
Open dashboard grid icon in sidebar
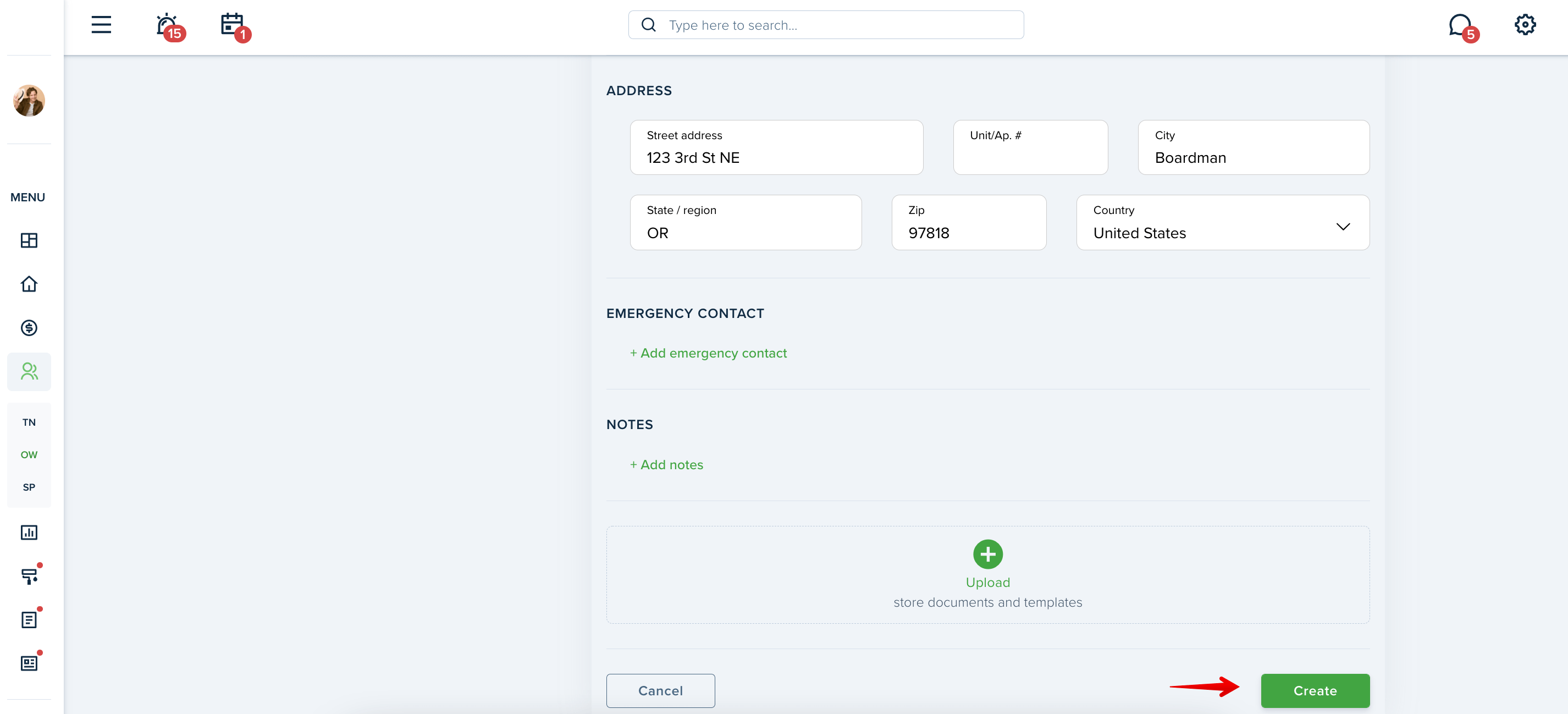point(29,240)
